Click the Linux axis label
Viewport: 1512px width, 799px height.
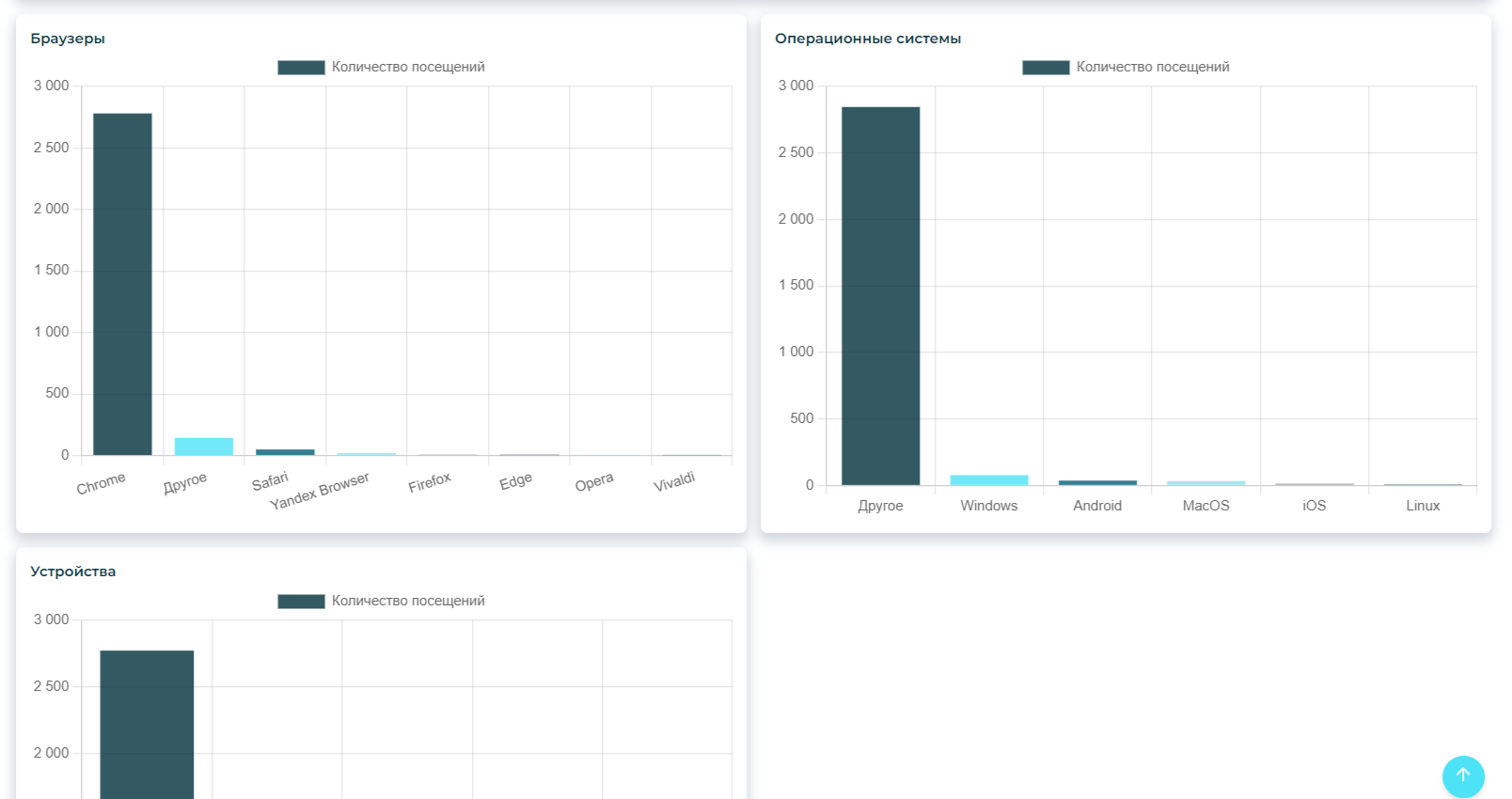tap(1423, 506)
